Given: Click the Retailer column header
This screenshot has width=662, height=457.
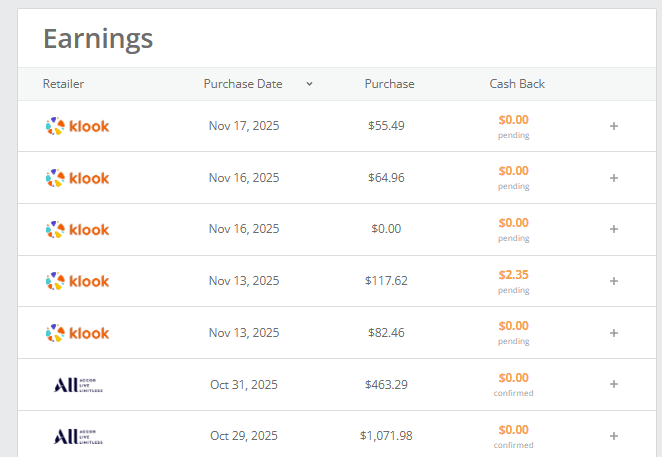Looking at the screenshot, I should click(63, 84).
